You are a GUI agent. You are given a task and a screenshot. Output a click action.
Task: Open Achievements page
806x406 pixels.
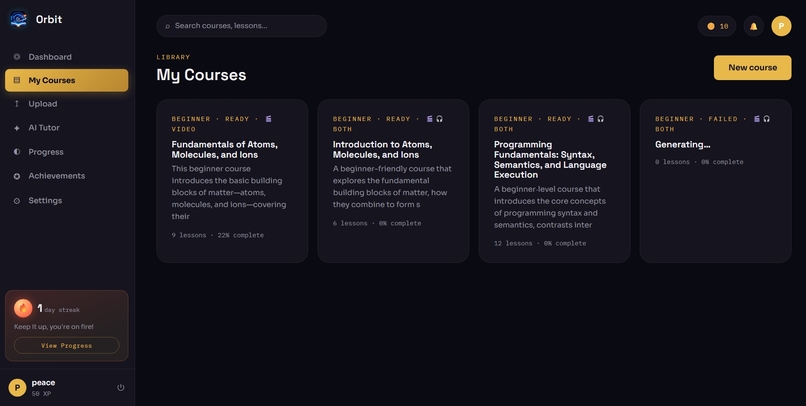tap(67, 176)
